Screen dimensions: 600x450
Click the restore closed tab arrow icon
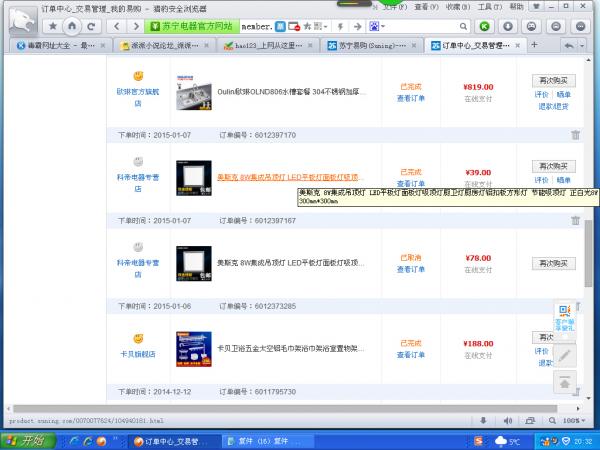coord(569,46)
